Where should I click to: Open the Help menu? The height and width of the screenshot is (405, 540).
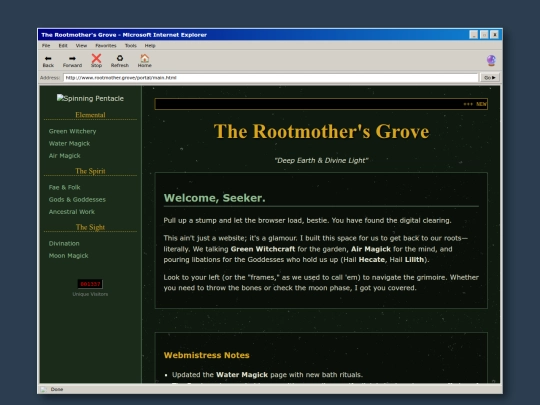(x=150, y=45)
